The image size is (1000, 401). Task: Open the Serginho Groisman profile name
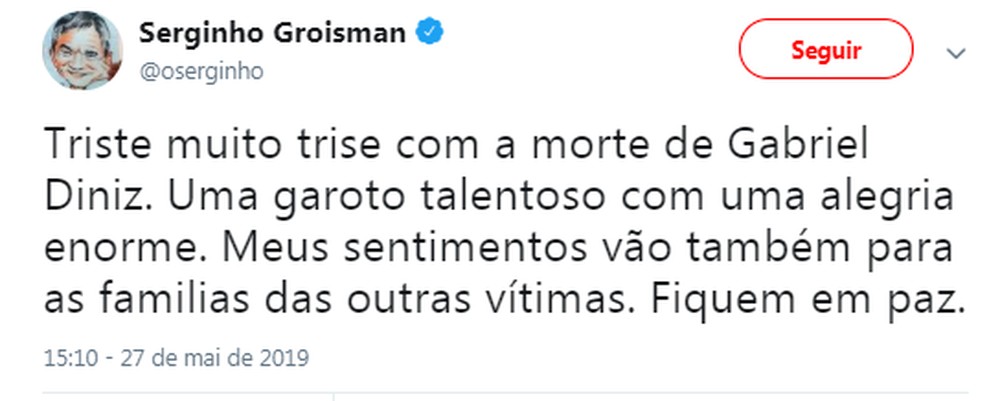pos(272,33)
